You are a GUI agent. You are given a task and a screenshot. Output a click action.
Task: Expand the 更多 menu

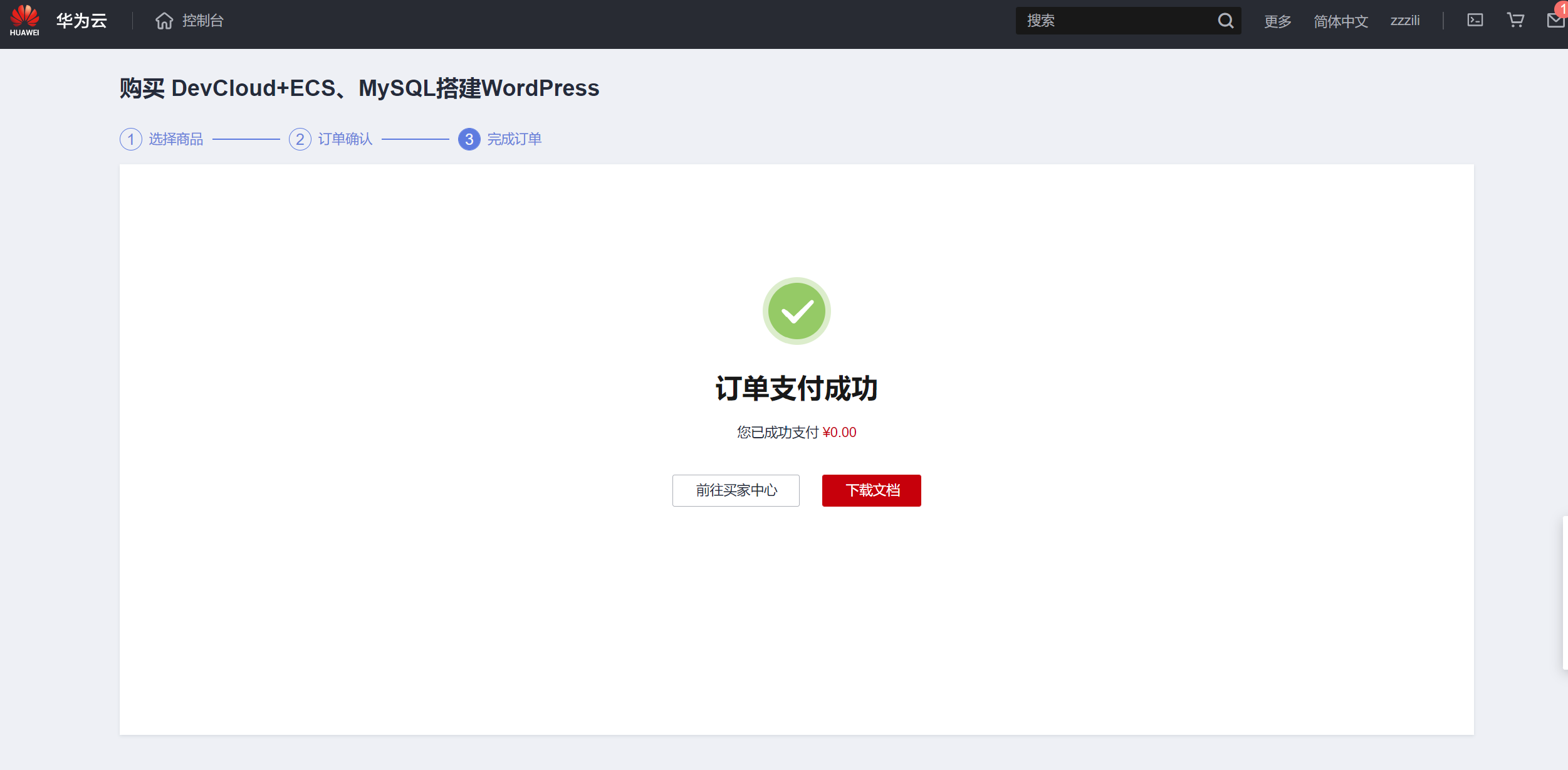pos(1277,21)
